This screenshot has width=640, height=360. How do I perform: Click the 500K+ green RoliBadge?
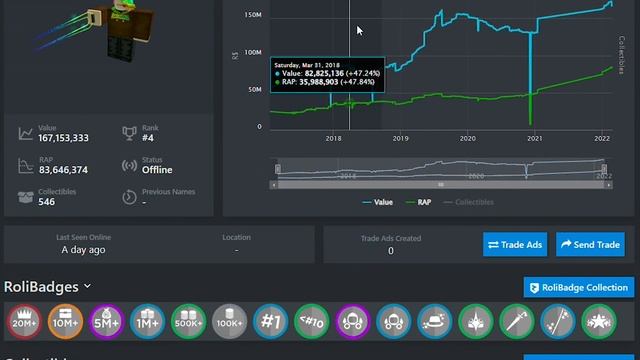(x=189, y=322)
